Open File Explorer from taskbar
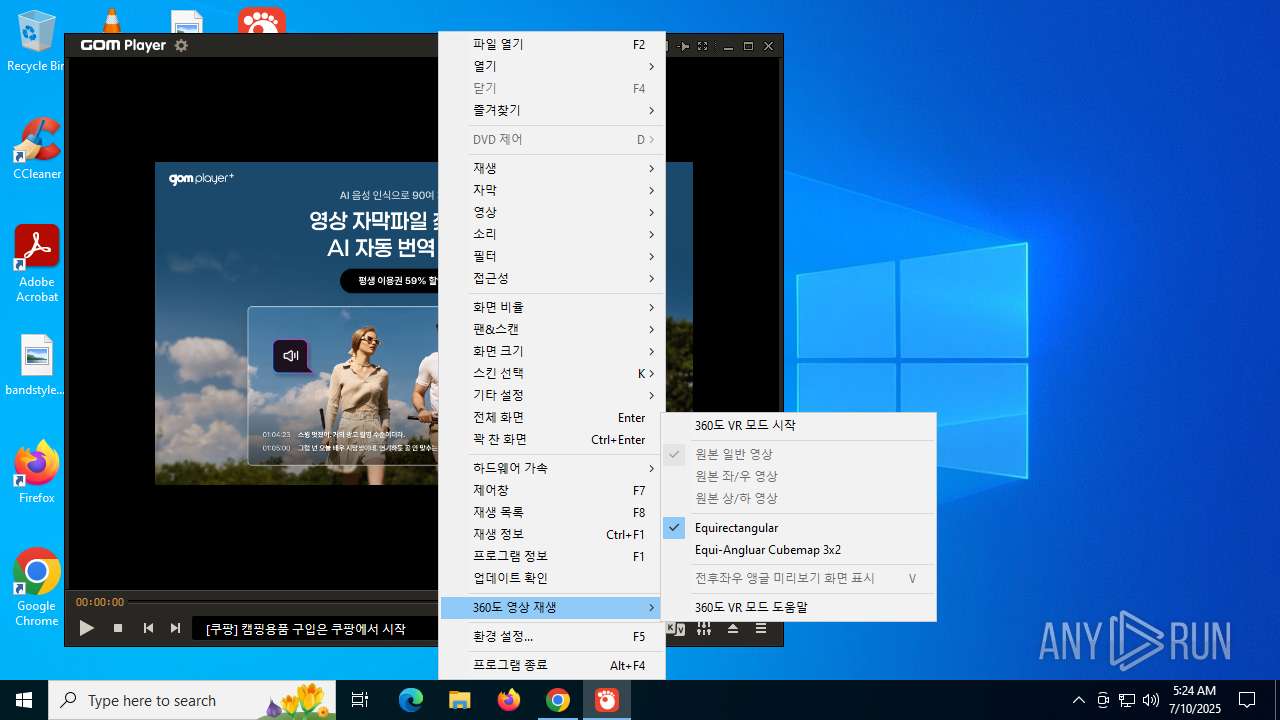 click(459, 700)
